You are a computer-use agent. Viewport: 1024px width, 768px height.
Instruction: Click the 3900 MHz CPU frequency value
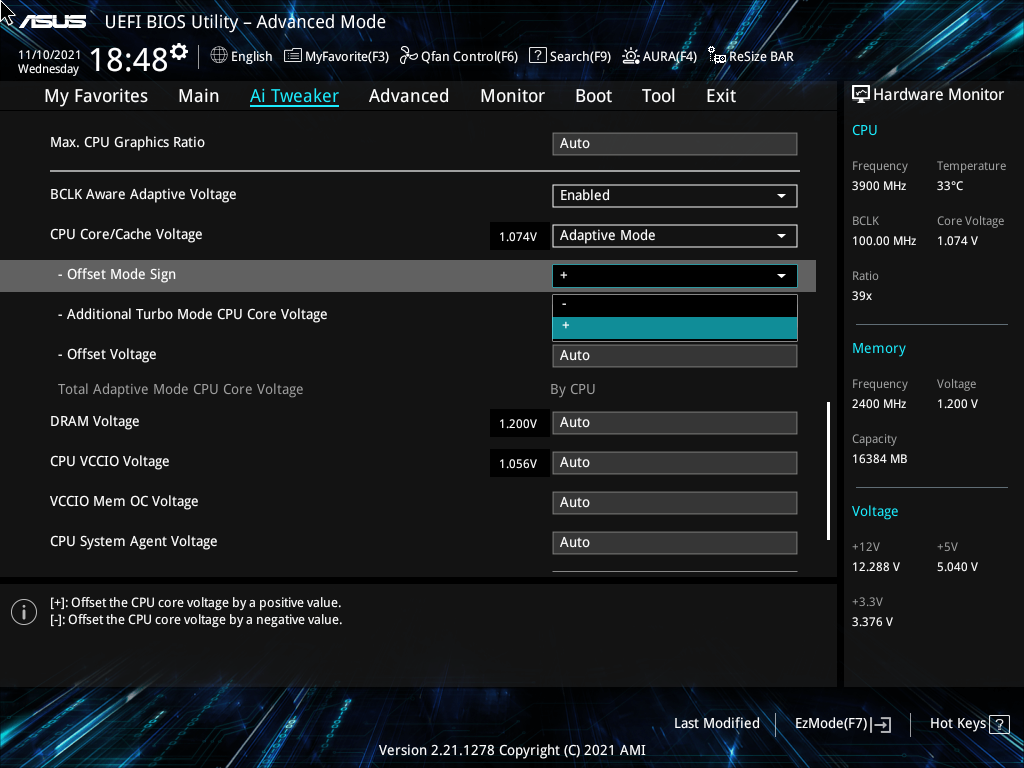click(879, 186)
